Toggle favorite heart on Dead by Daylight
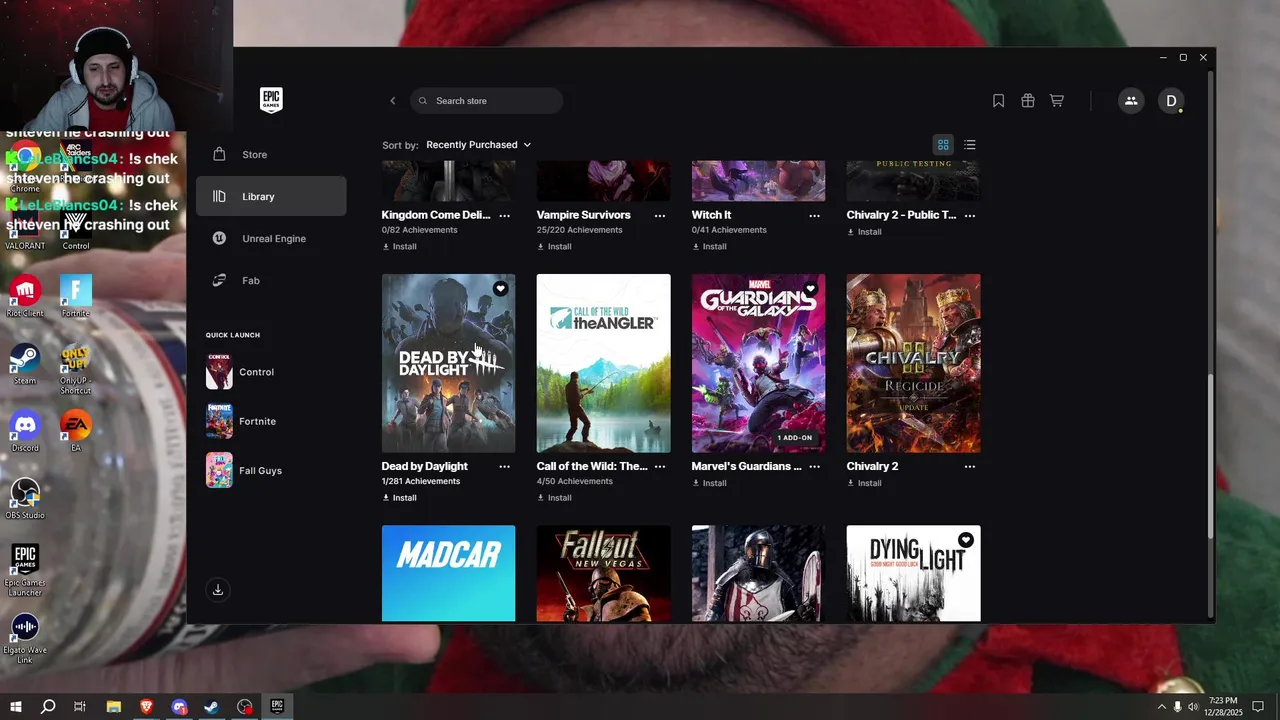This screenshot has width=1280, height=720. click(500, 289)
